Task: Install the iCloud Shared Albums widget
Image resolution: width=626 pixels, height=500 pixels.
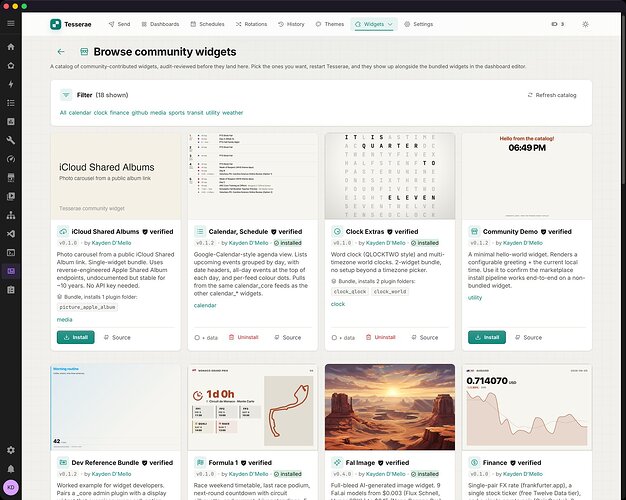Action: coord(75,337)
